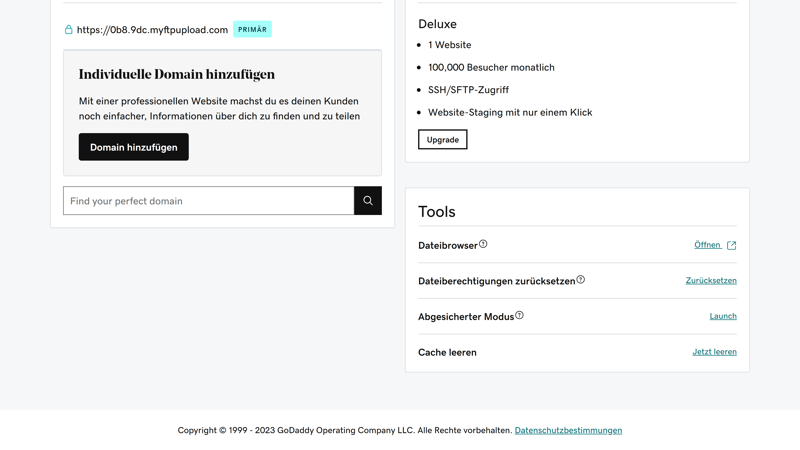This screenshot has width=800, height=450.
Task: Open info icon for Dateiberechtigungen zurücksetzen
Action: click(x=581, y=280)
